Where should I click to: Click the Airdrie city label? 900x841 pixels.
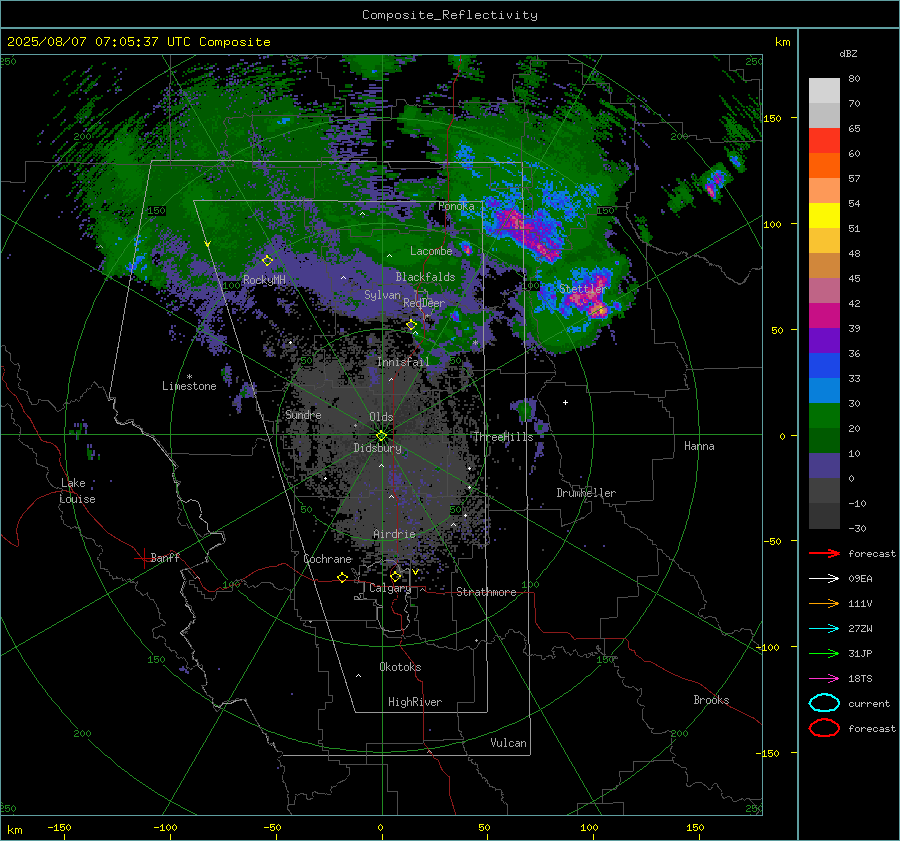[394, 534]
